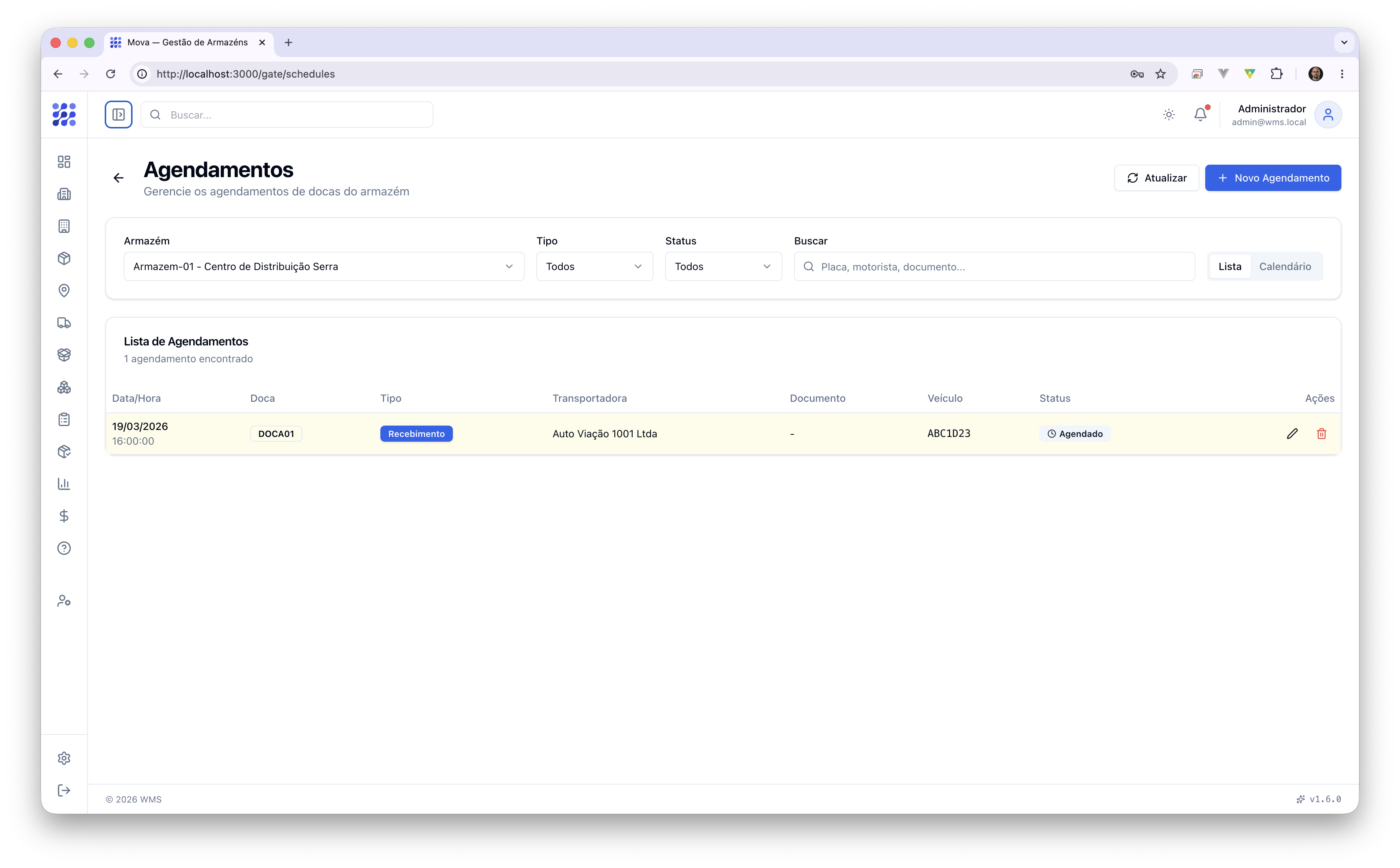
Task: Click the Veículo column header
Action: (x=945, y=398)
